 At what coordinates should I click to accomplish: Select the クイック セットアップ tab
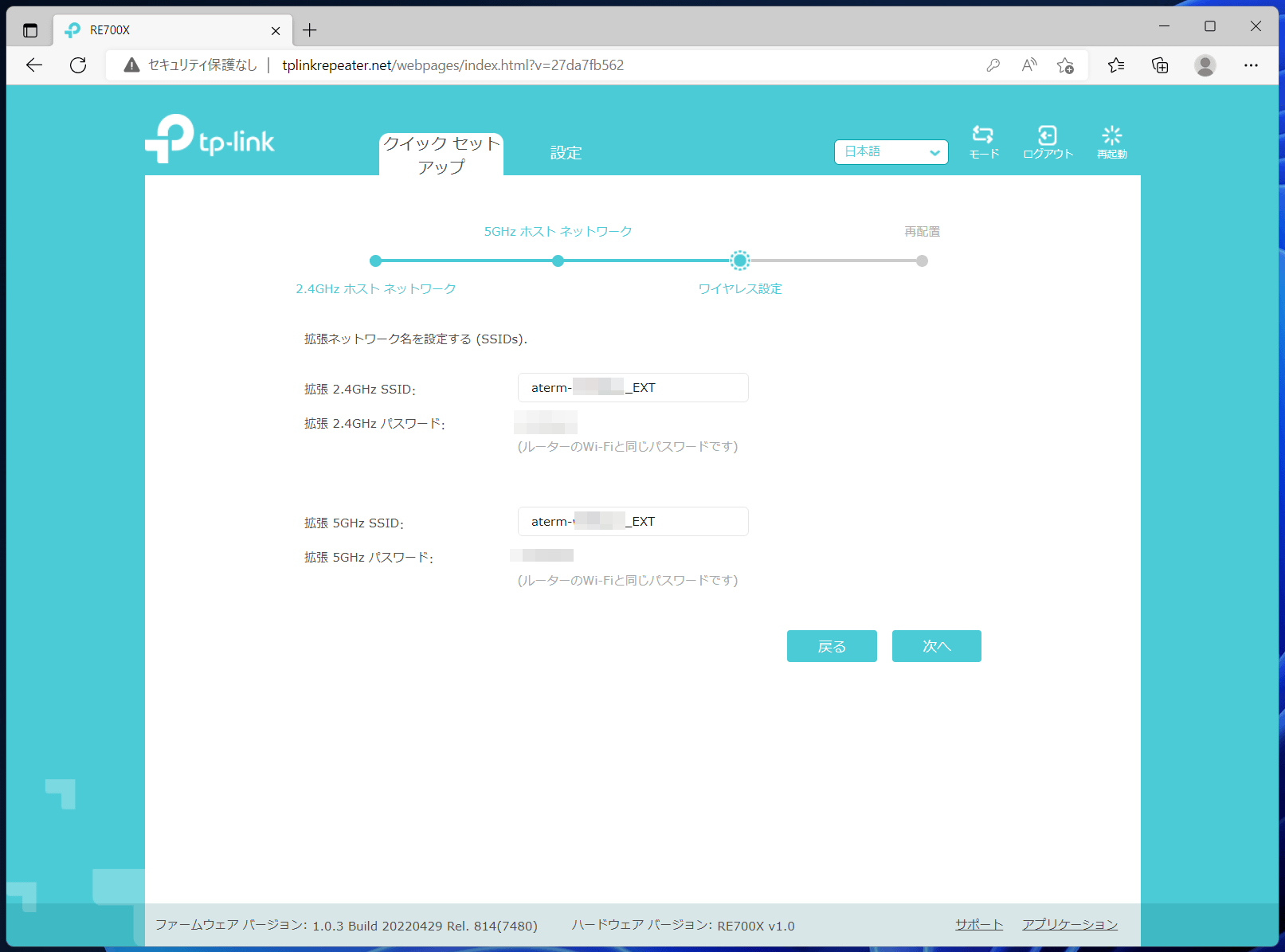tap(441, 155)
